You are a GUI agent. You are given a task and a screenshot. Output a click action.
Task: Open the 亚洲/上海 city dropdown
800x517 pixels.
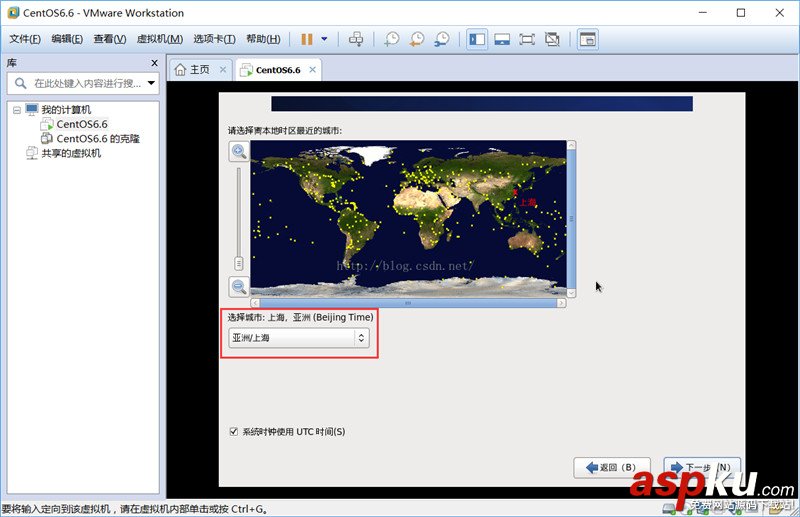[298, 338]
